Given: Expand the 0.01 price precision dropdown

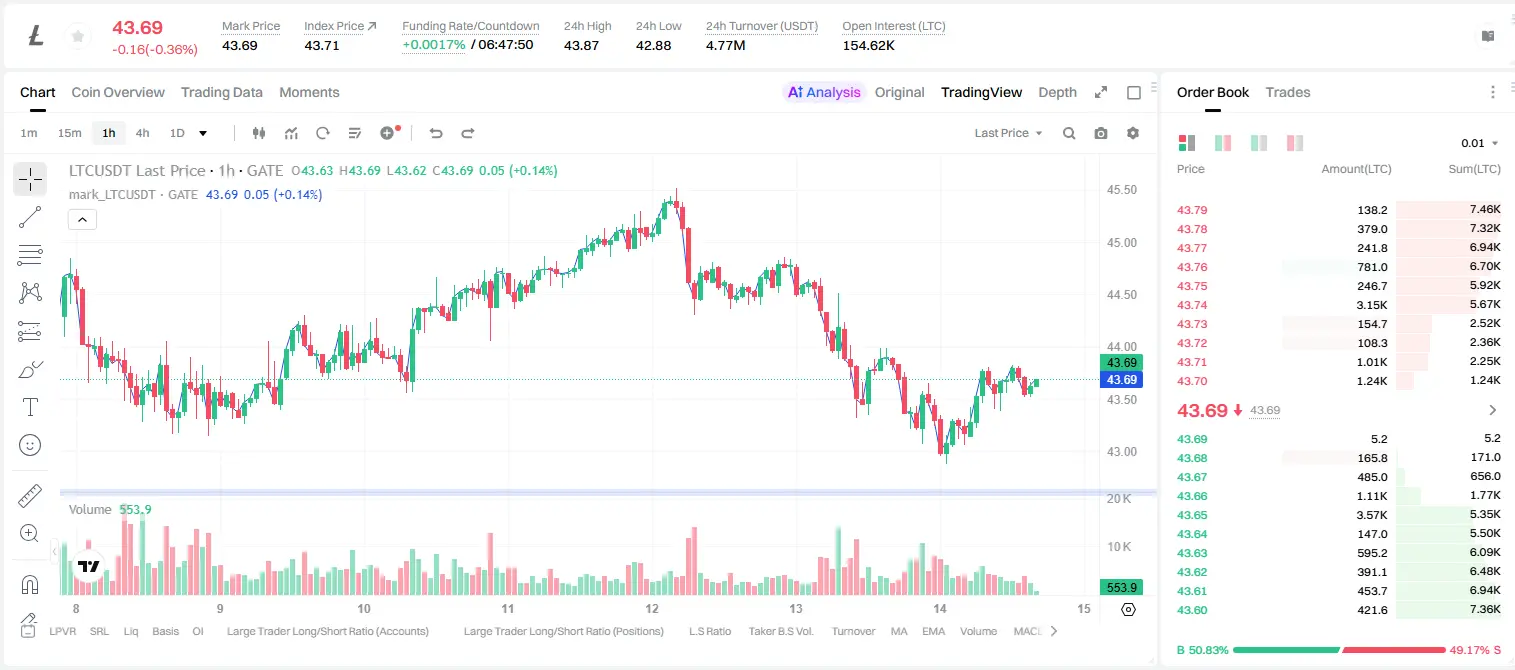Looking at the screenshot, I should (1480, 143).
